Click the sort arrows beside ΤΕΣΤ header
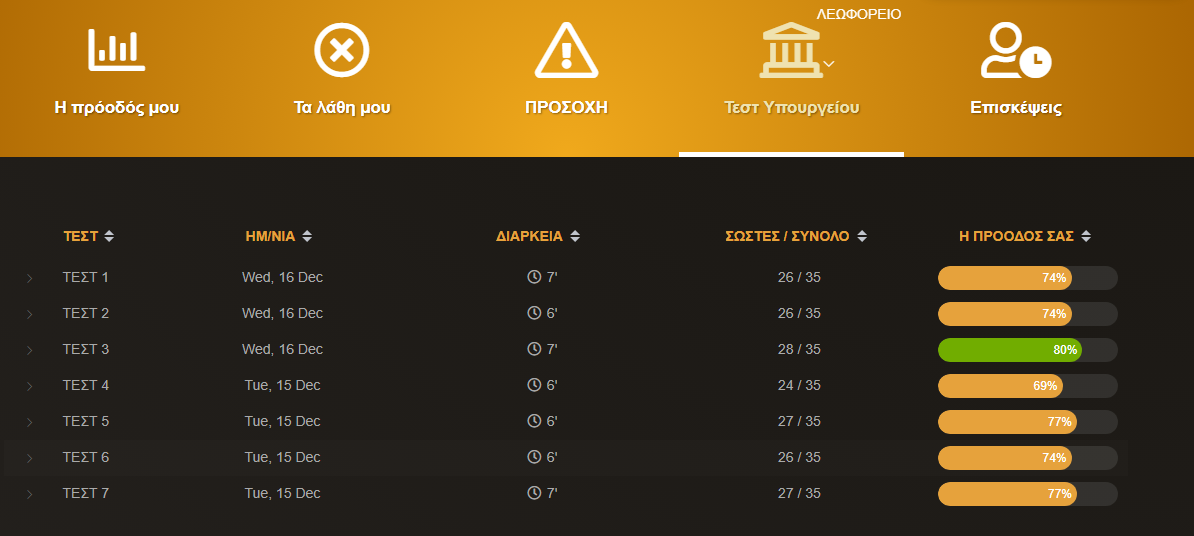Image resolution: width=1194 pixels, height=536 pixels. click(109, 237)
